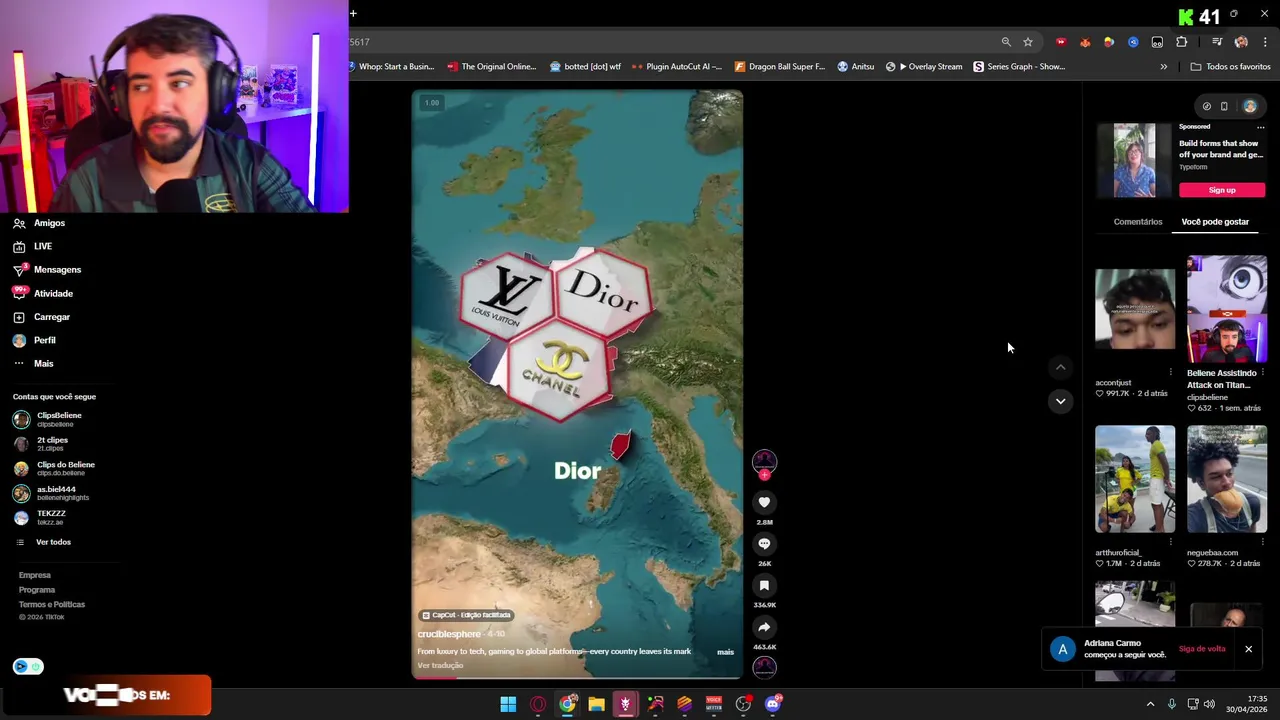The image size is (1280, 720).
Task: Expand the Mais menu in the sidebar
Action: coord(34,364)
